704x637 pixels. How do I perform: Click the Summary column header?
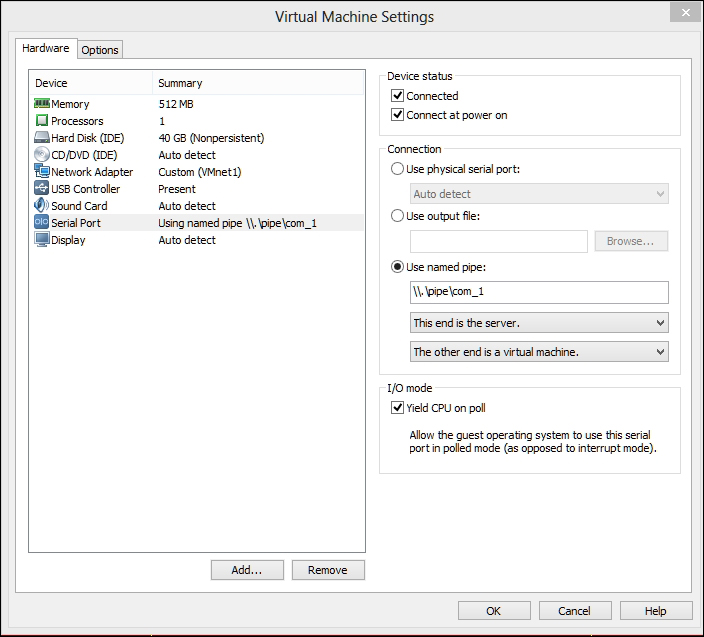(258, 83)
